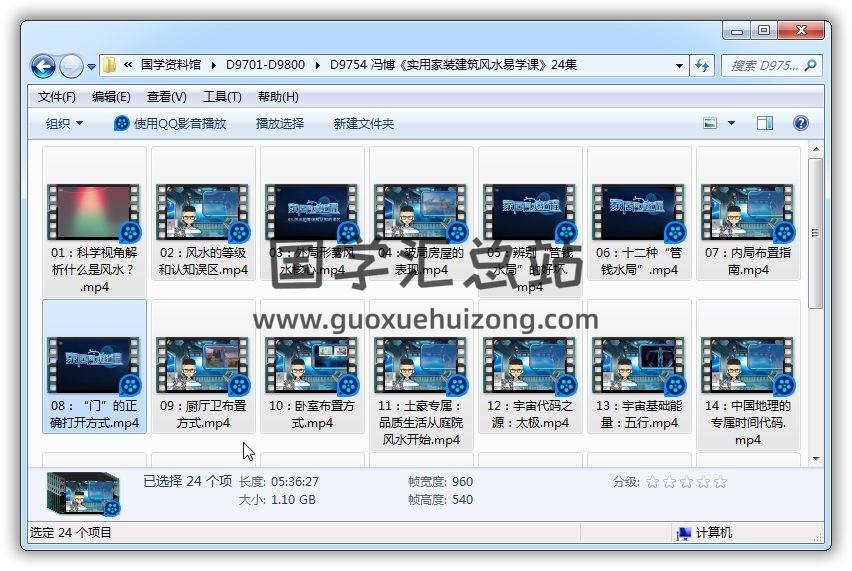This screenshot has width=852, height=571.
Task: Click the search magnifier icon
Action: click(810, 65)
